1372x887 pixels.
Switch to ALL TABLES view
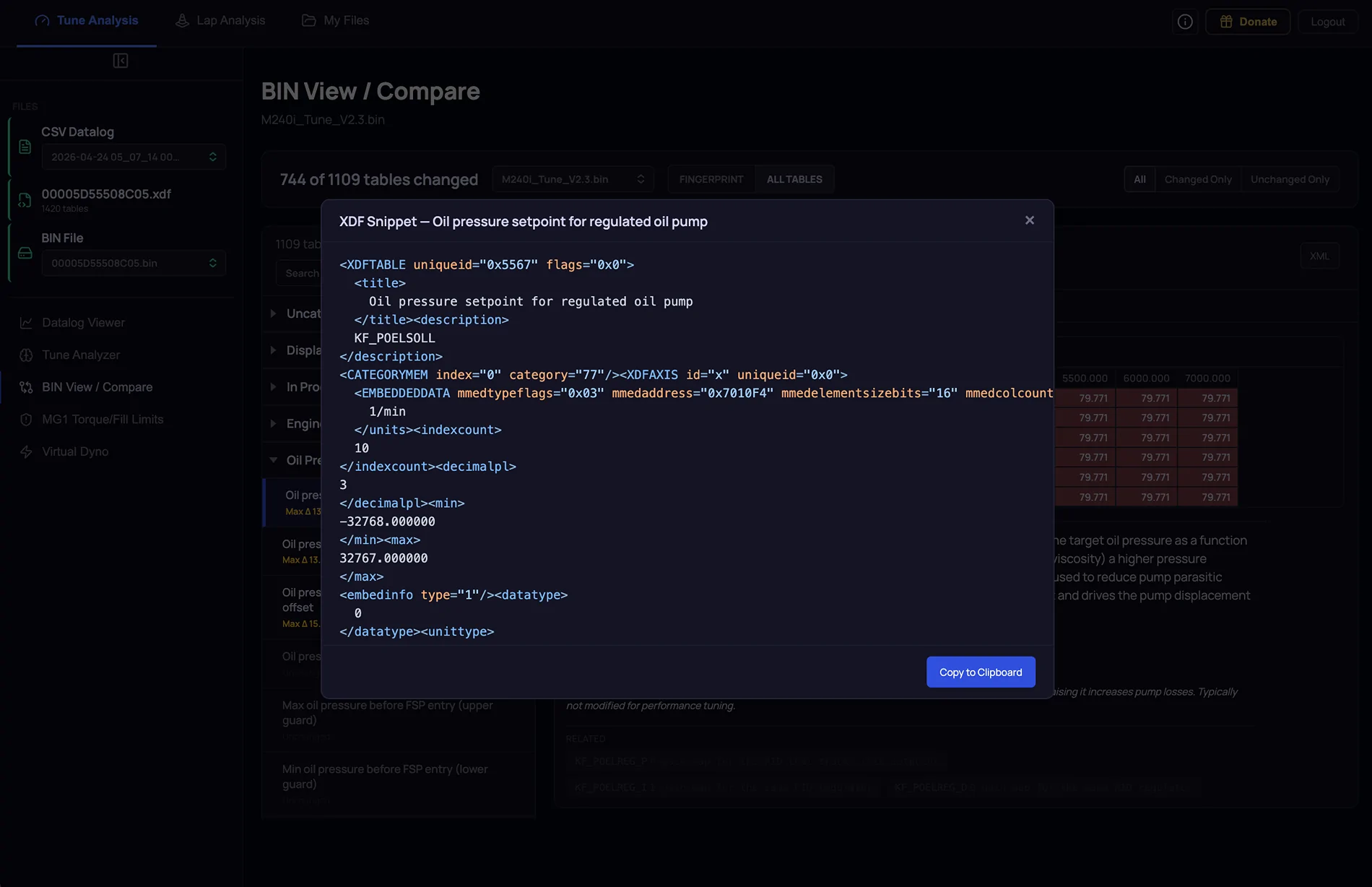(794, 179)
